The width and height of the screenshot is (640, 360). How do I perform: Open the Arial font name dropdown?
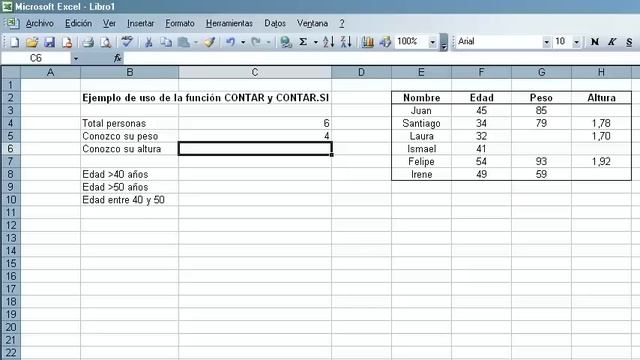click(546, 42)
